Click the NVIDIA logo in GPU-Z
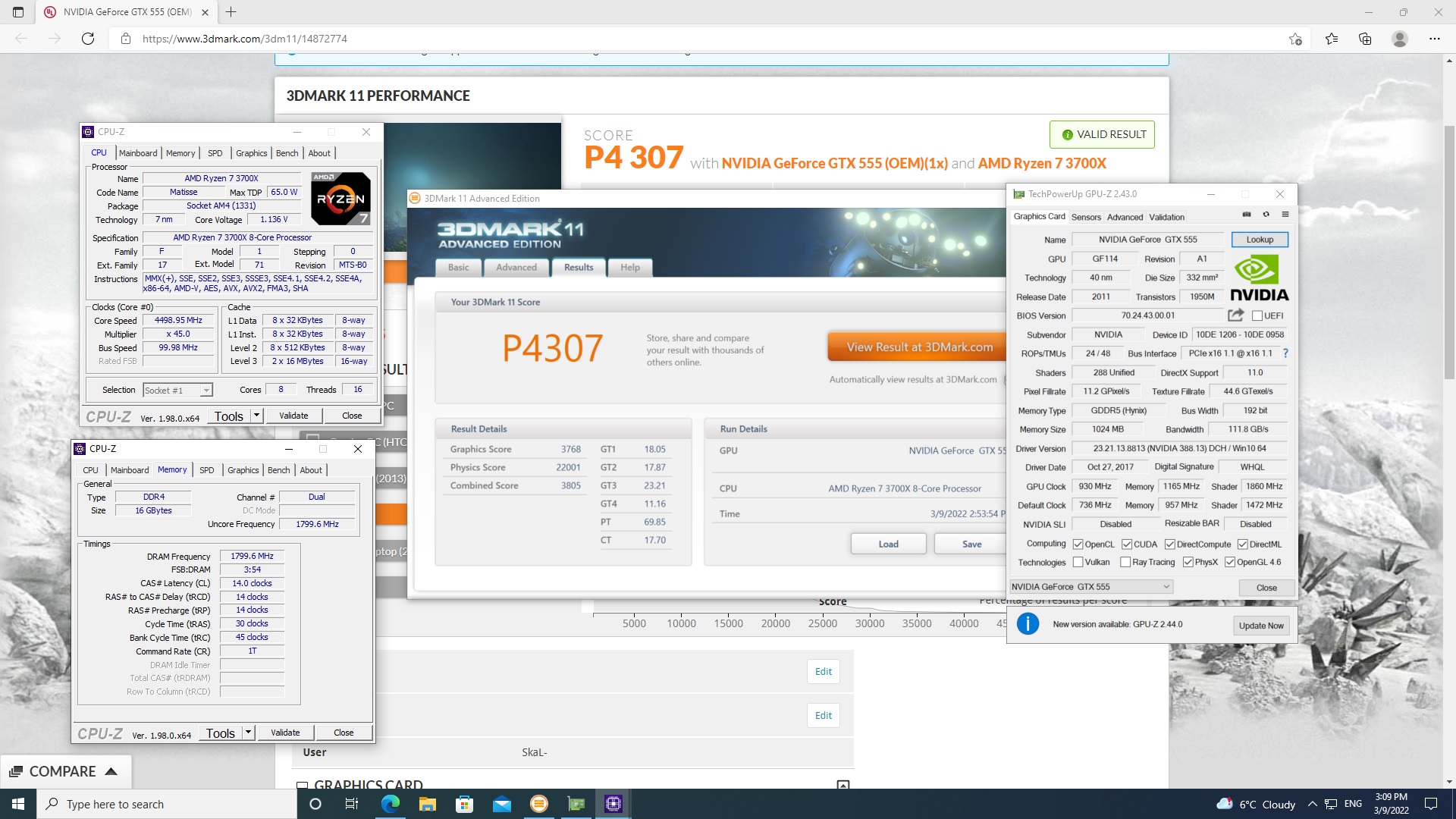 coord(1259,278)
